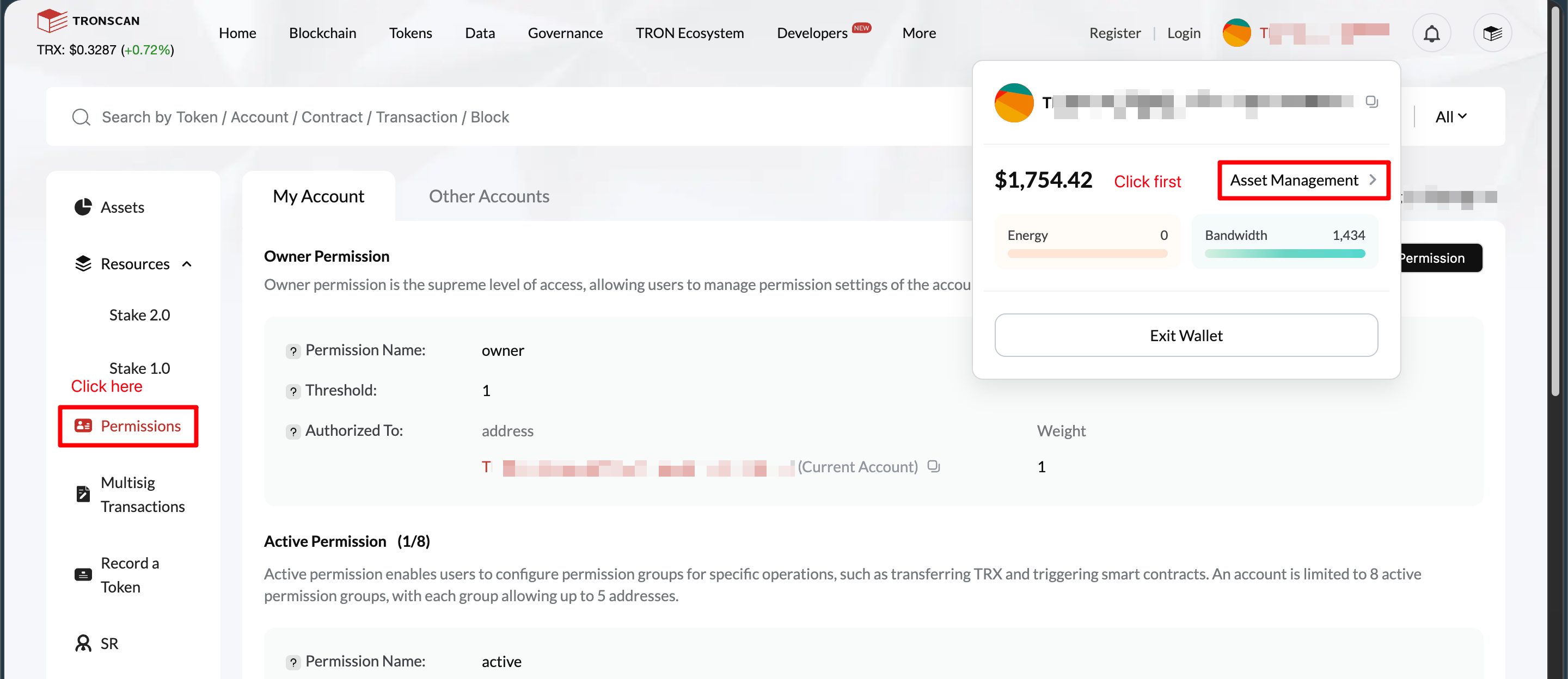Click the large avatar in the wallet popup

coord(1013,103)
